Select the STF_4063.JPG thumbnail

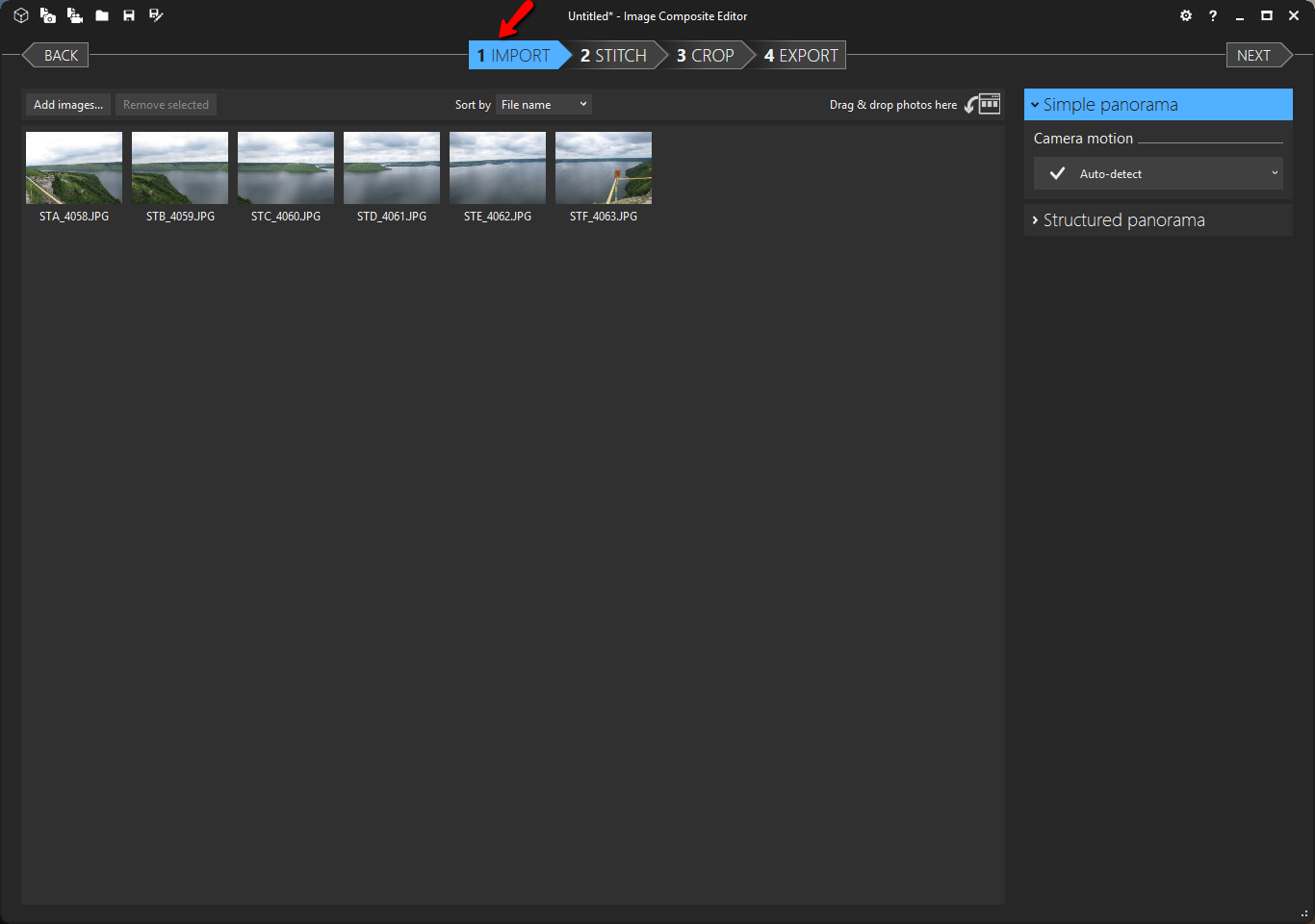pyautogui.click(x=604, y=168)
